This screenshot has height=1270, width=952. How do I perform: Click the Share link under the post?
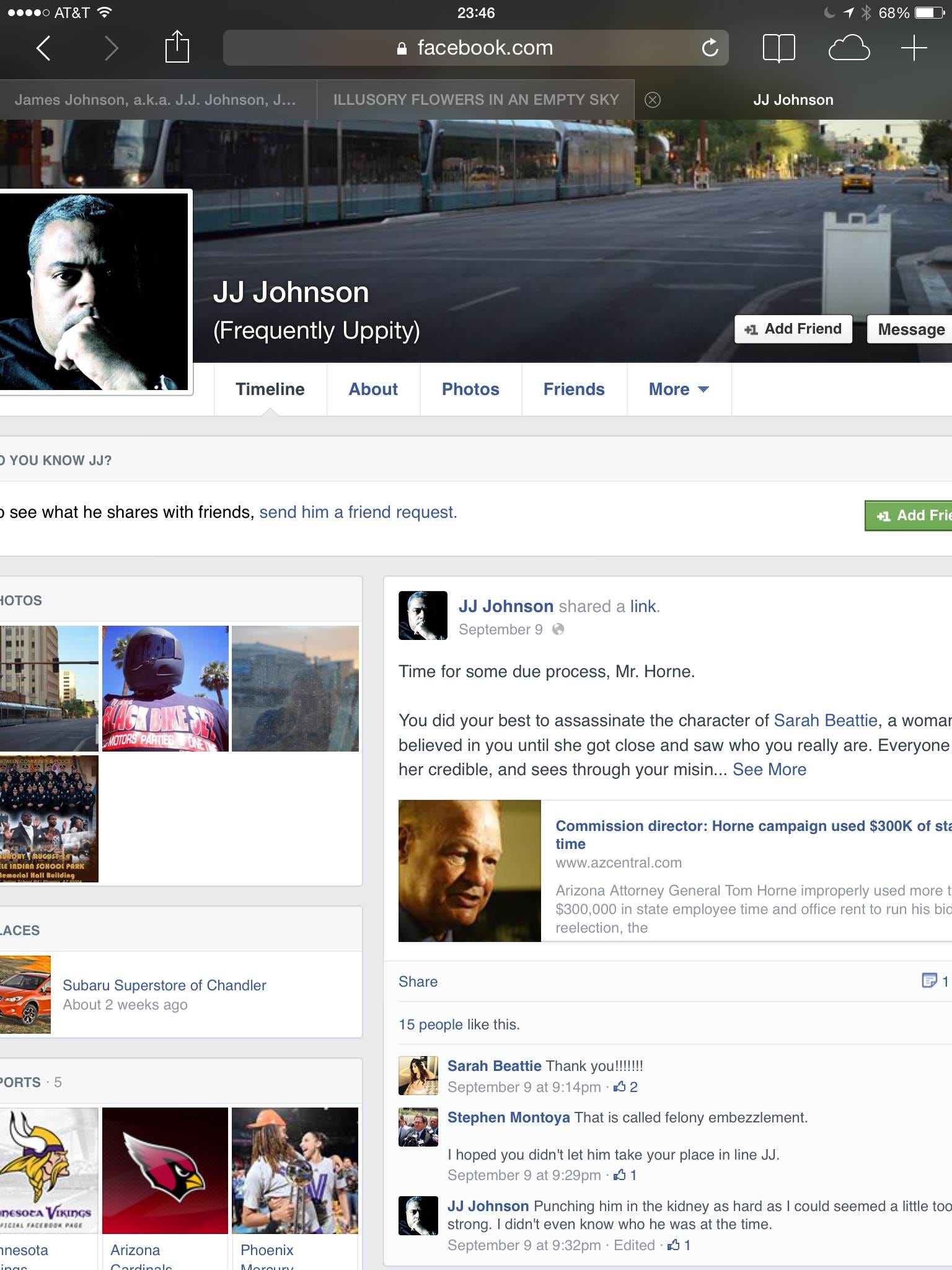tap(418, 982)
